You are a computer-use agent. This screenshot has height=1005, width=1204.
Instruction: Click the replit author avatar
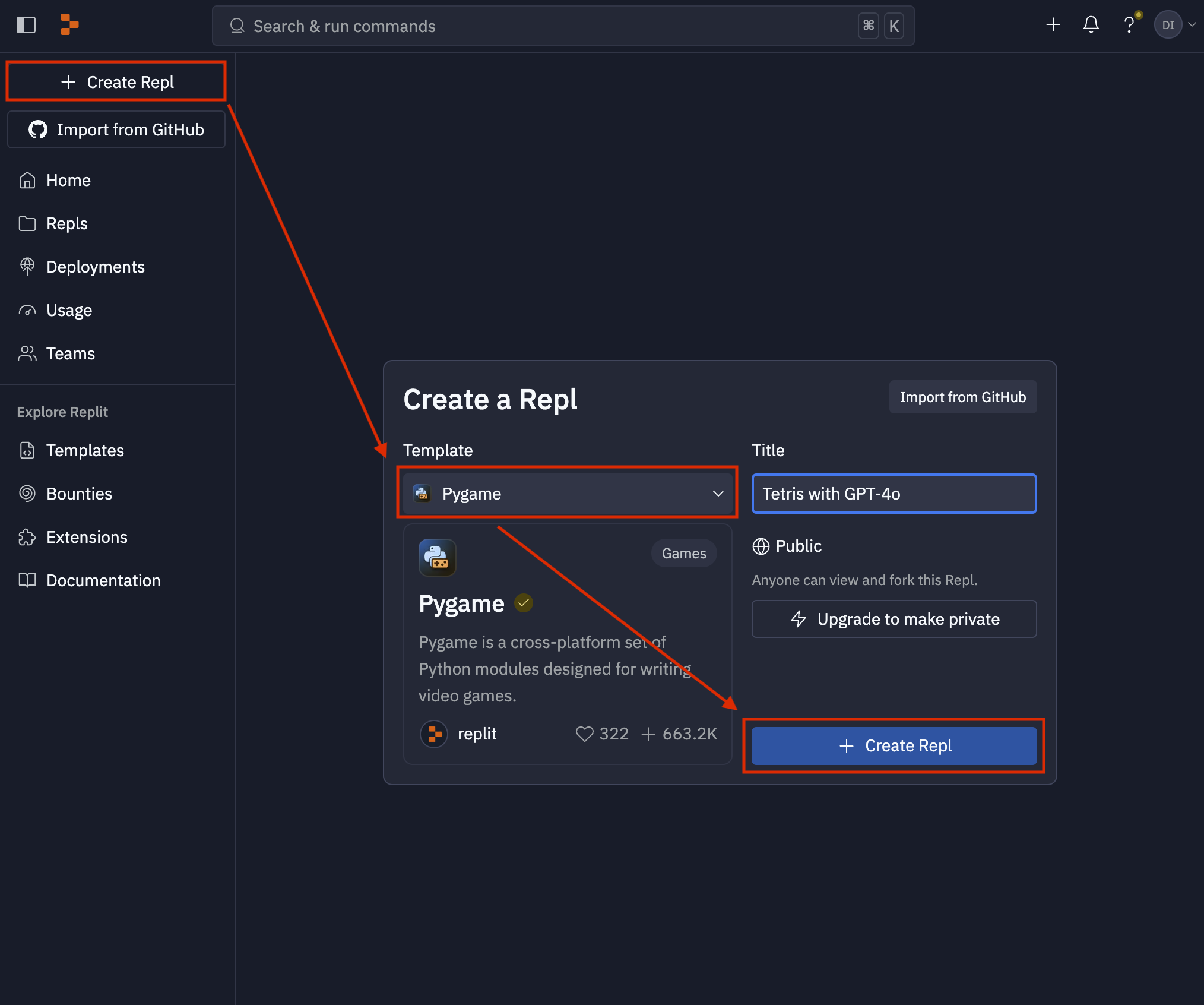pos(434,734)
